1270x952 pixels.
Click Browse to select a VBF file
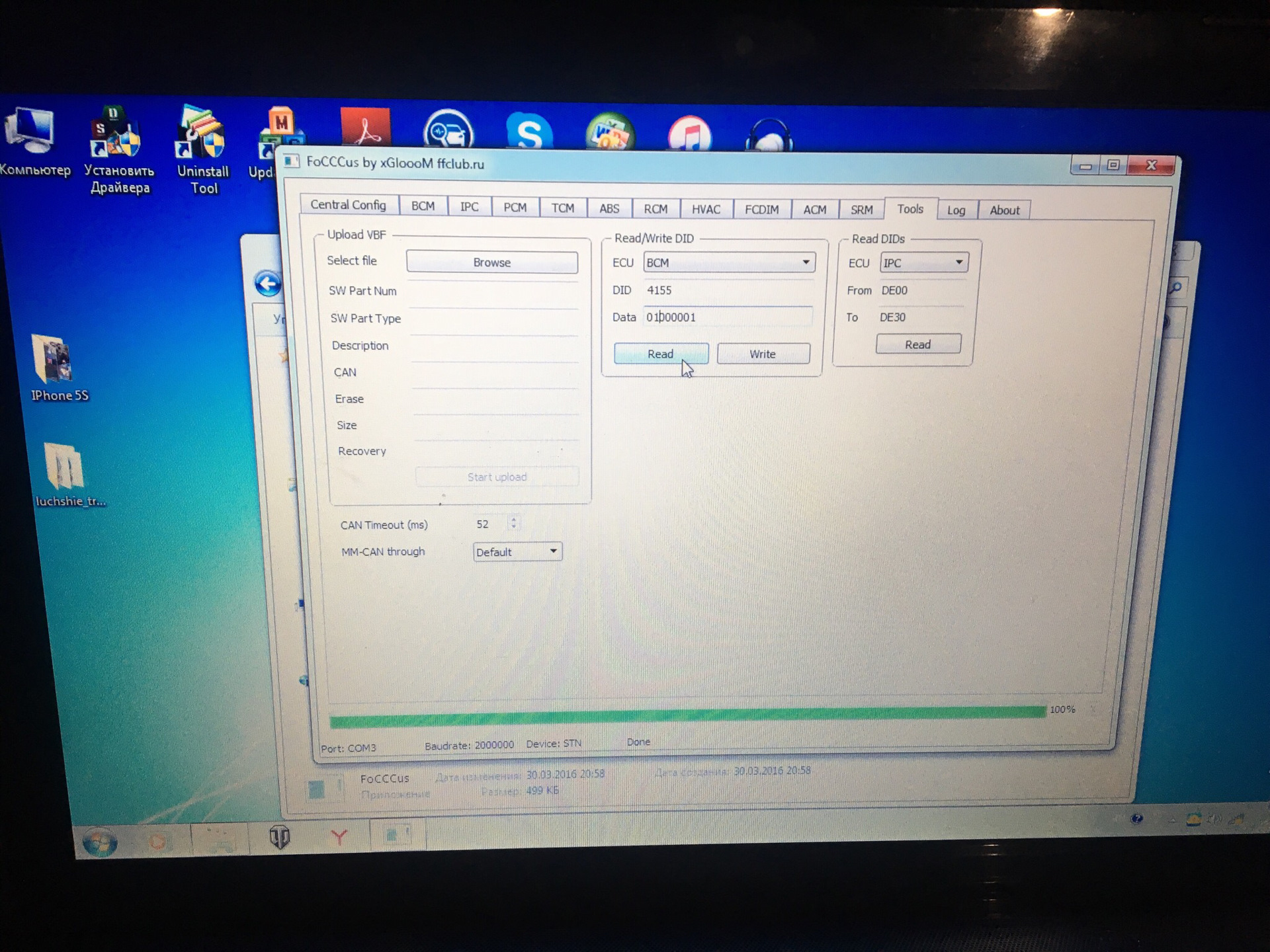click(x=492, y=262)
